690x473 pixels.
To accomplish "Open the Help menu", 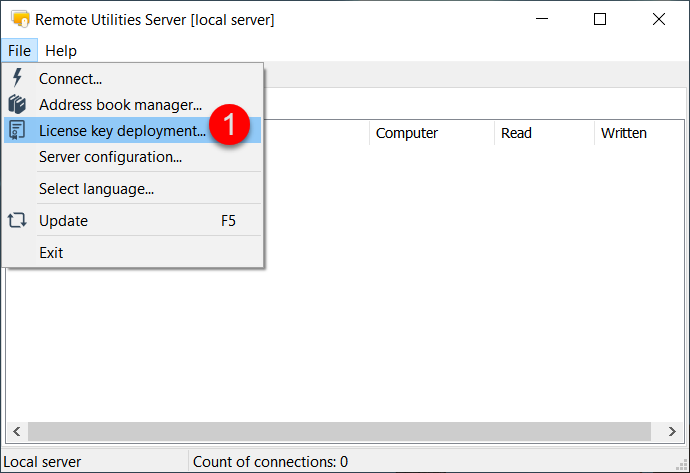I will pyautogui.click(x=61, y=51).
